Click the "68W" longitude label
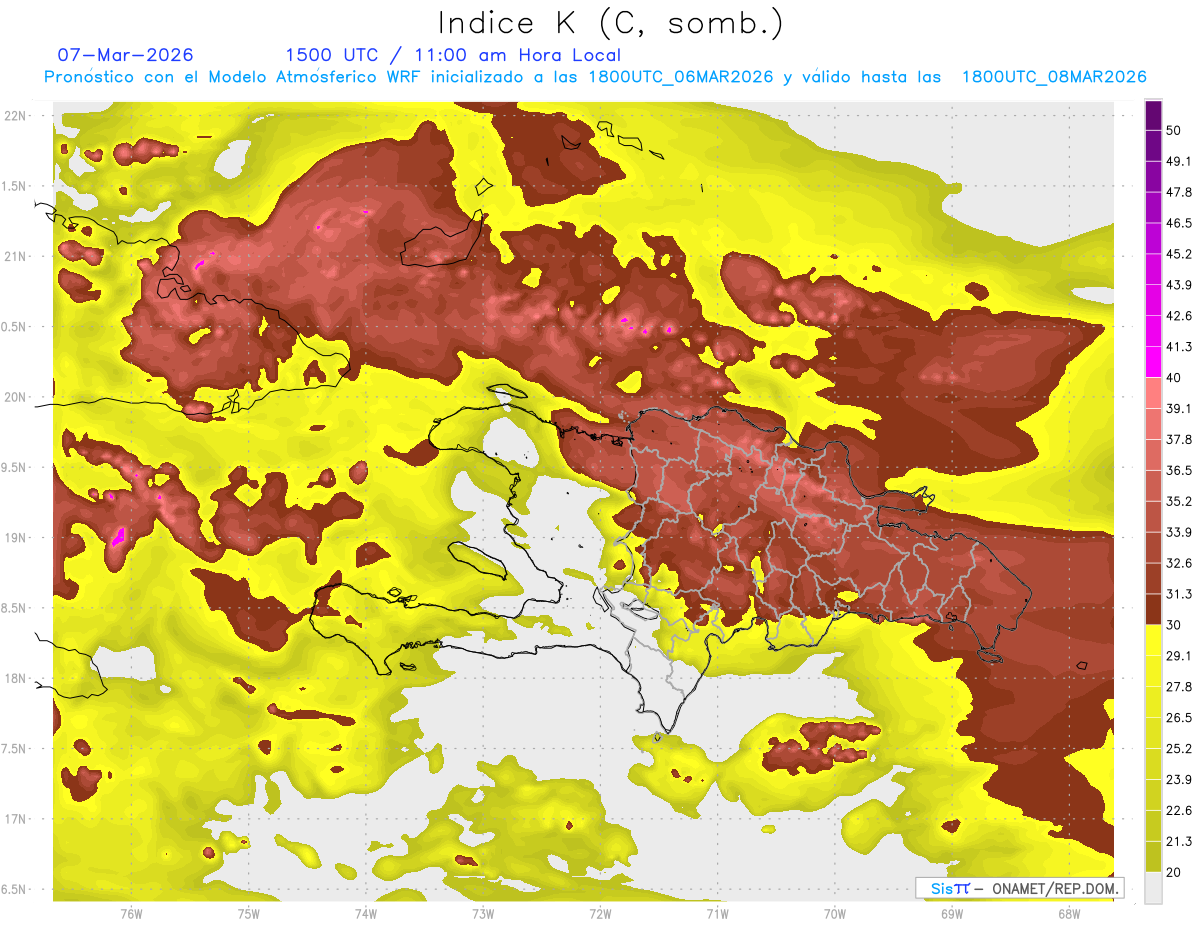 [1068, 914]
